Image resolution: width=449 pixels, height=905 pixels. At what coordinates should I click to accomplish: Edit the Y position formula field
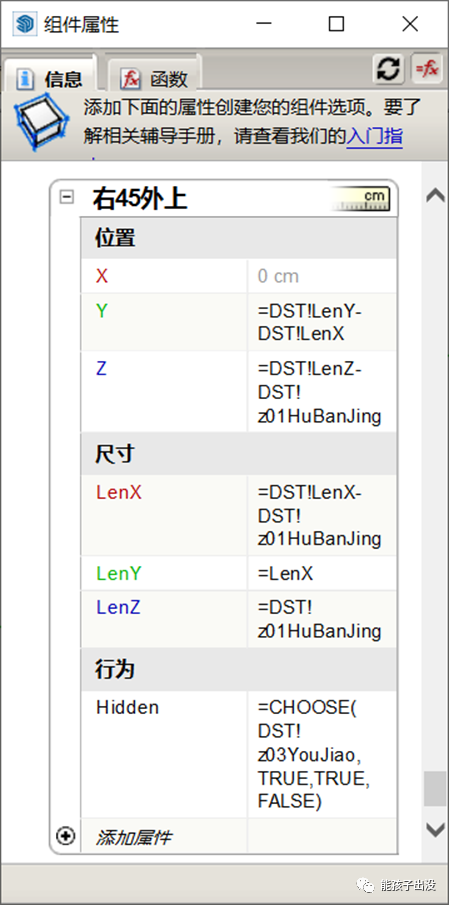point(322,322)
